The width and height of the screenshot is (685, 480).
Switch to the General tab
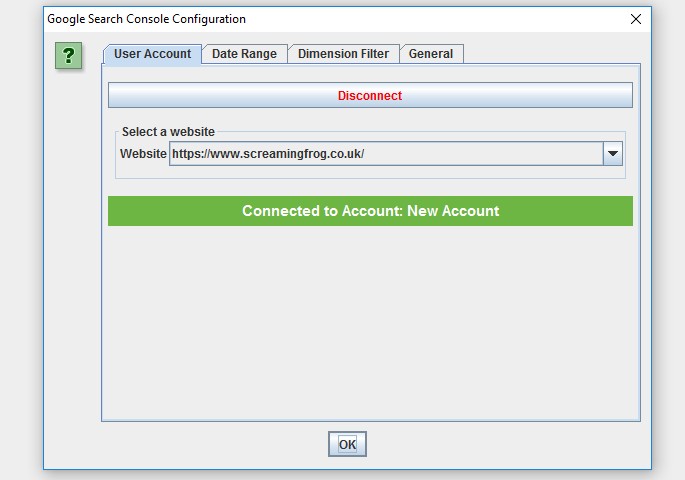point(431,54)
